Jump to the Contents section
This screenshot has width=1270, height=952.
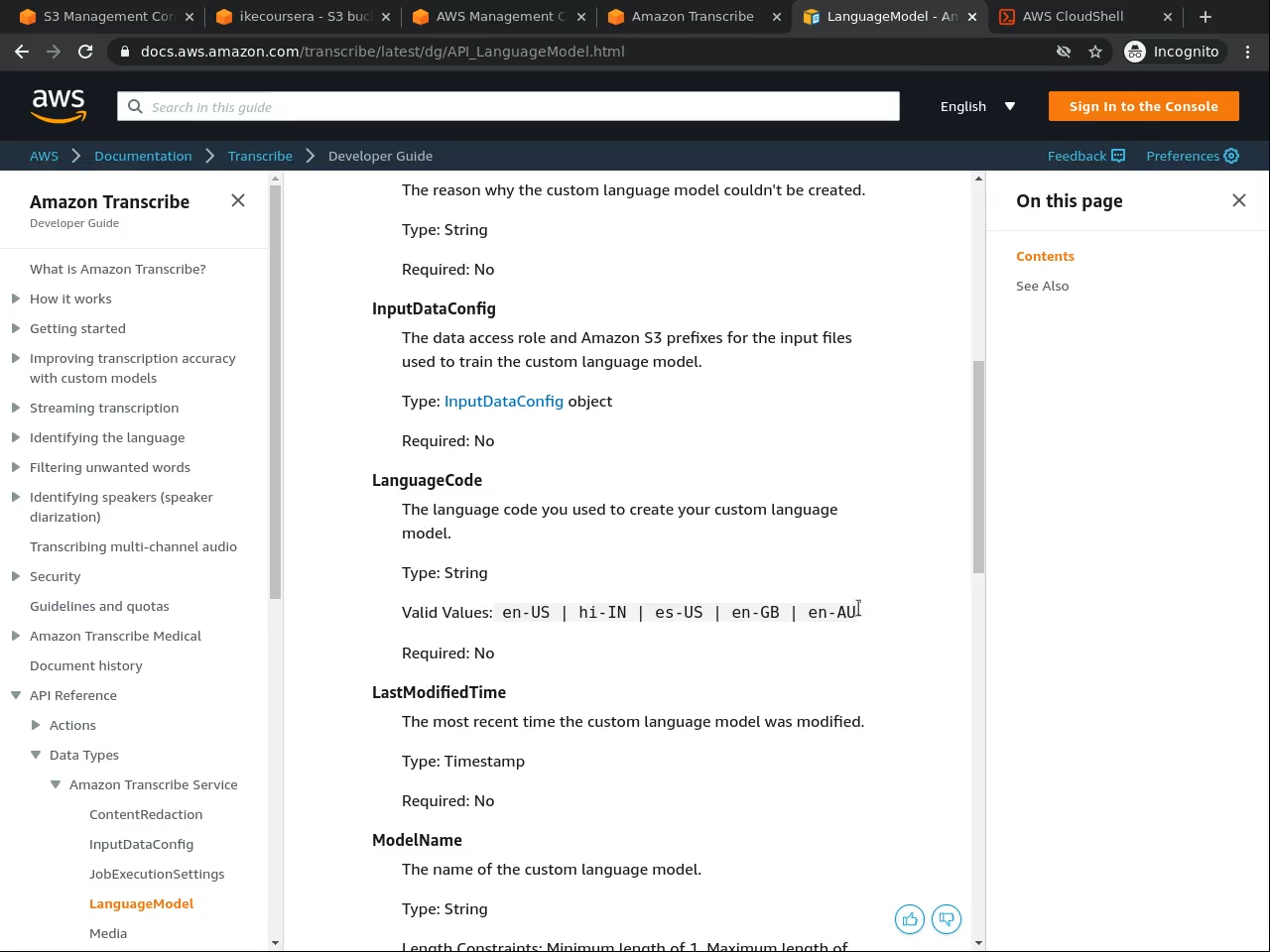tap(1045, 256)
